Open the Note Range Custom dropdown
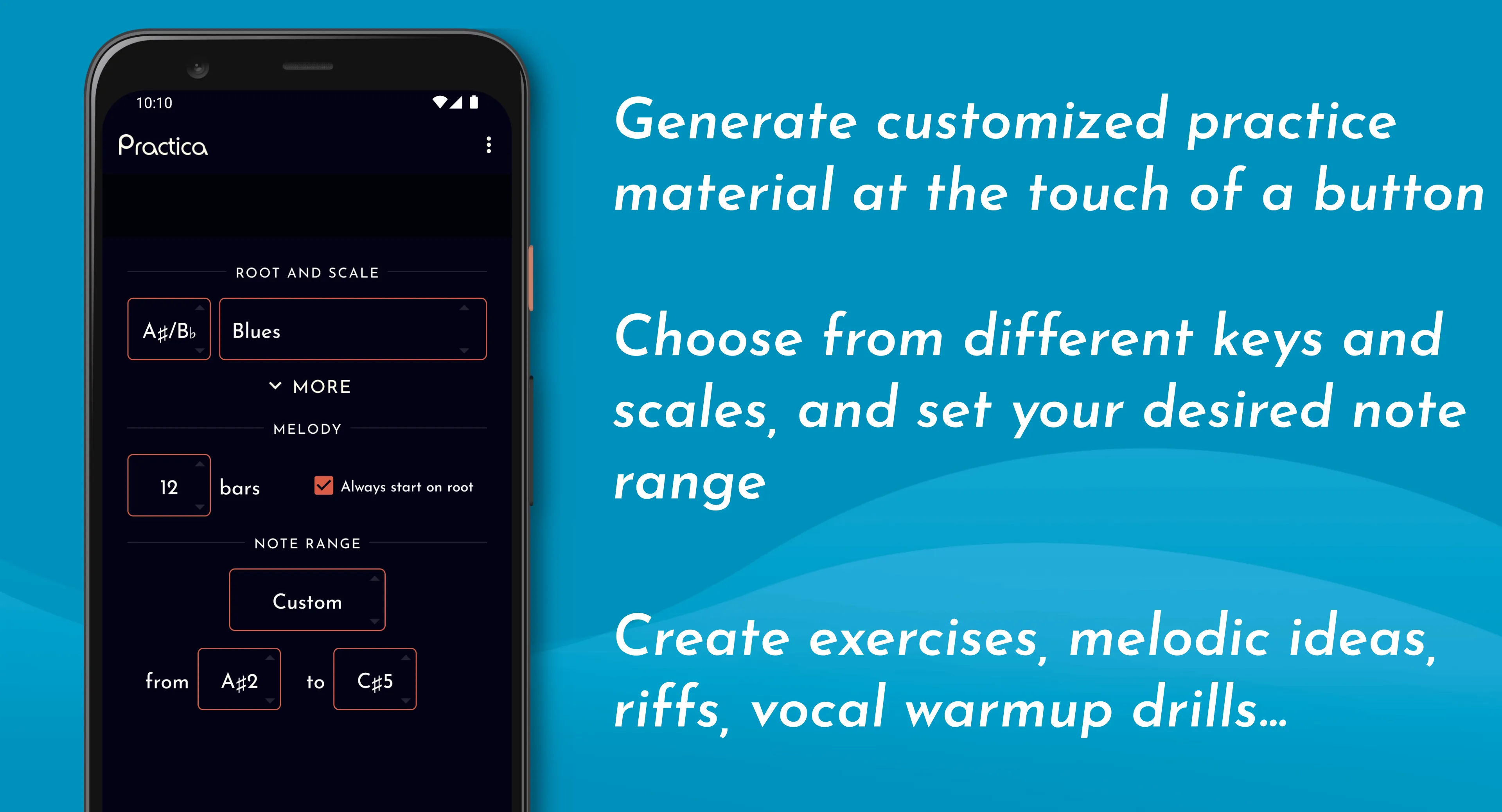The height and width of the screenshot is (812, 1502). [x=308, y=602]
